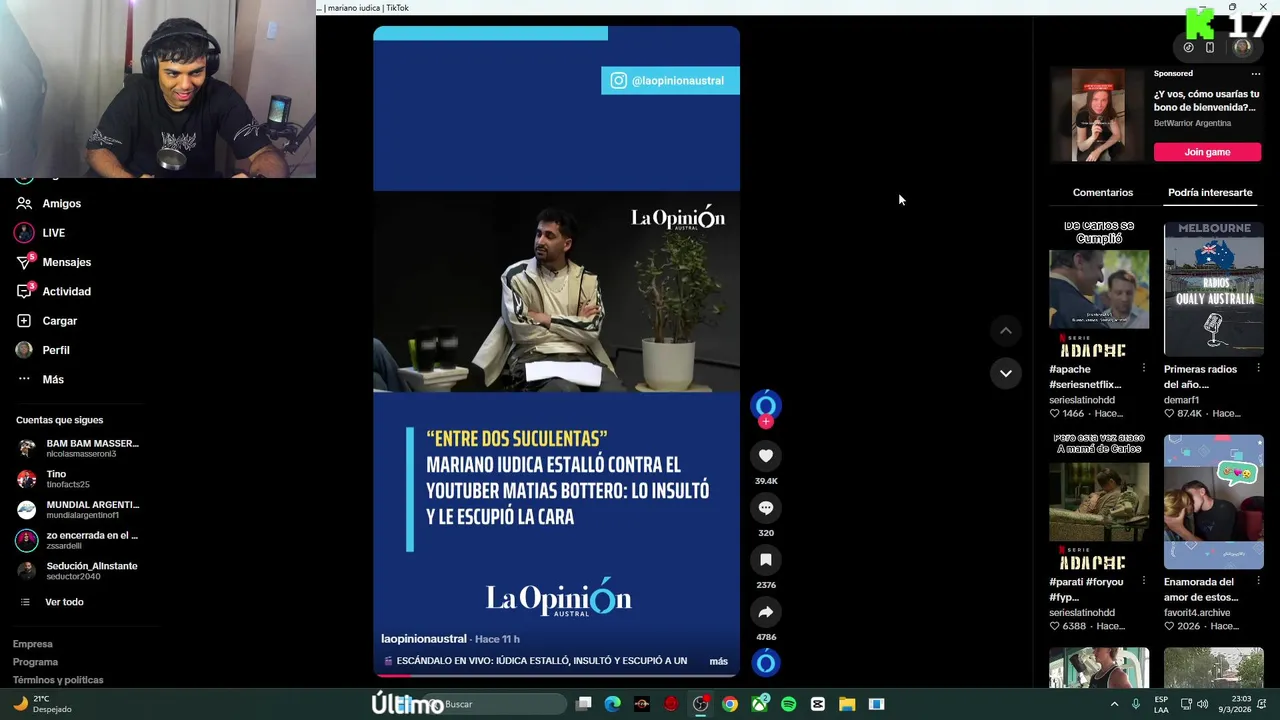The image size is (1280, 720).
Task: Open the Amigos sidebar item
Action: point(49,203)
